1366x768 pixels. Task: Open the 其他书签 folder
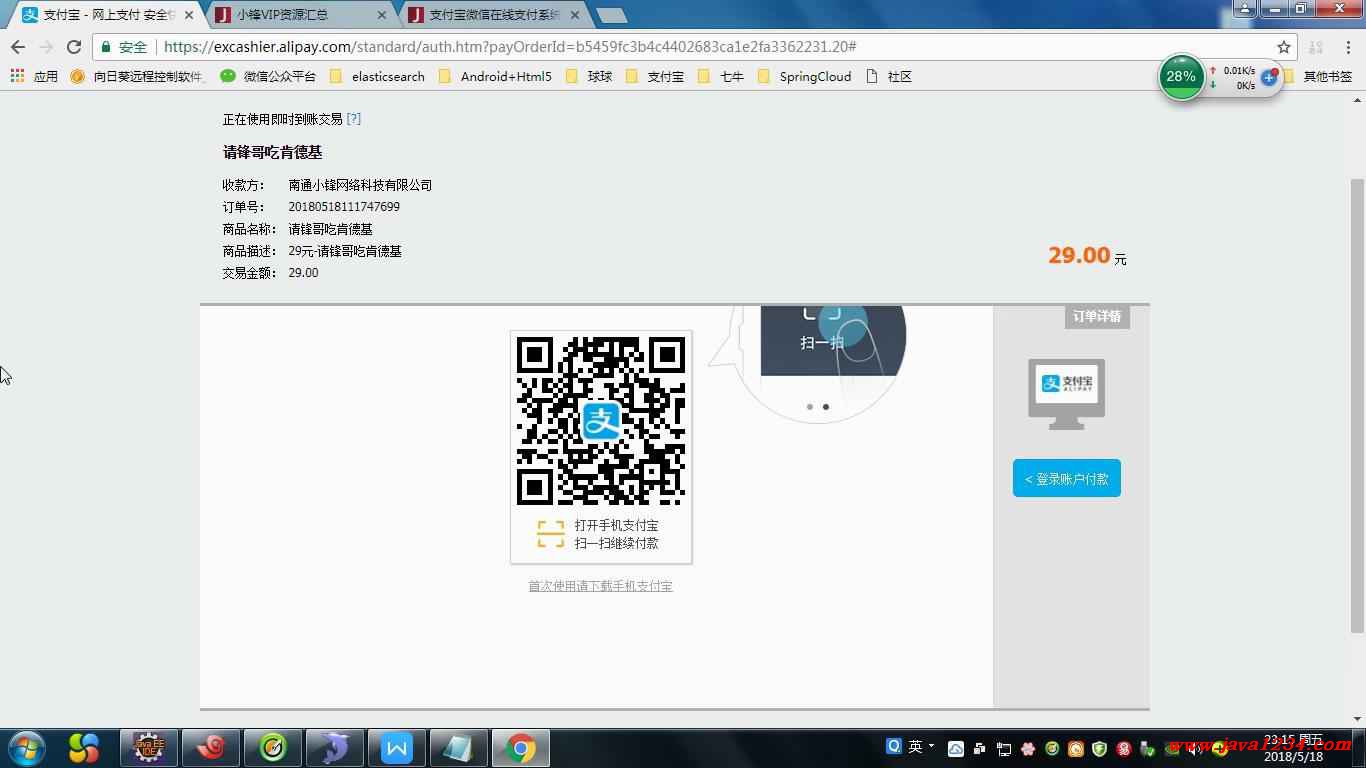point(1319,76)
